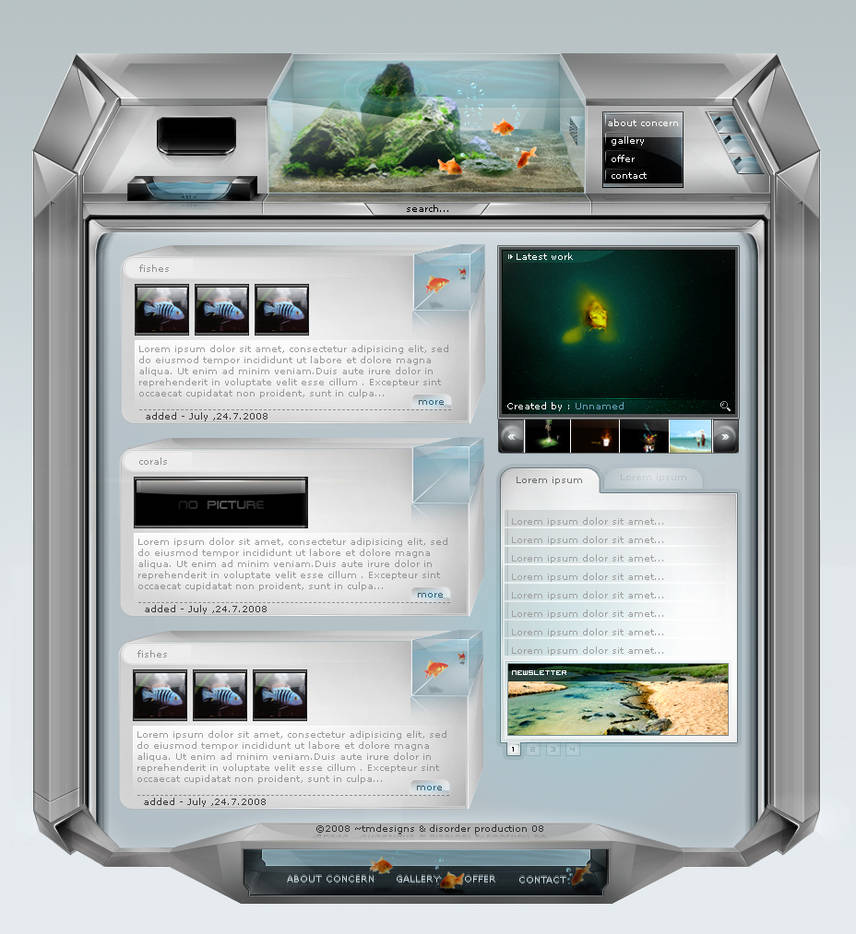This screenshot has width=856, height=934.
Task: Open the Newsletter beach banner
Action: click(618, 699)
